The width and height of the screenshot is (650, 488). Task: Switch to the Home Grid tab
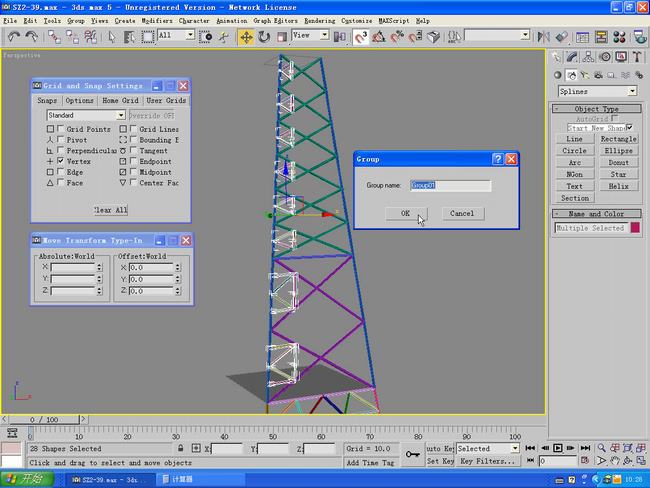120,100
